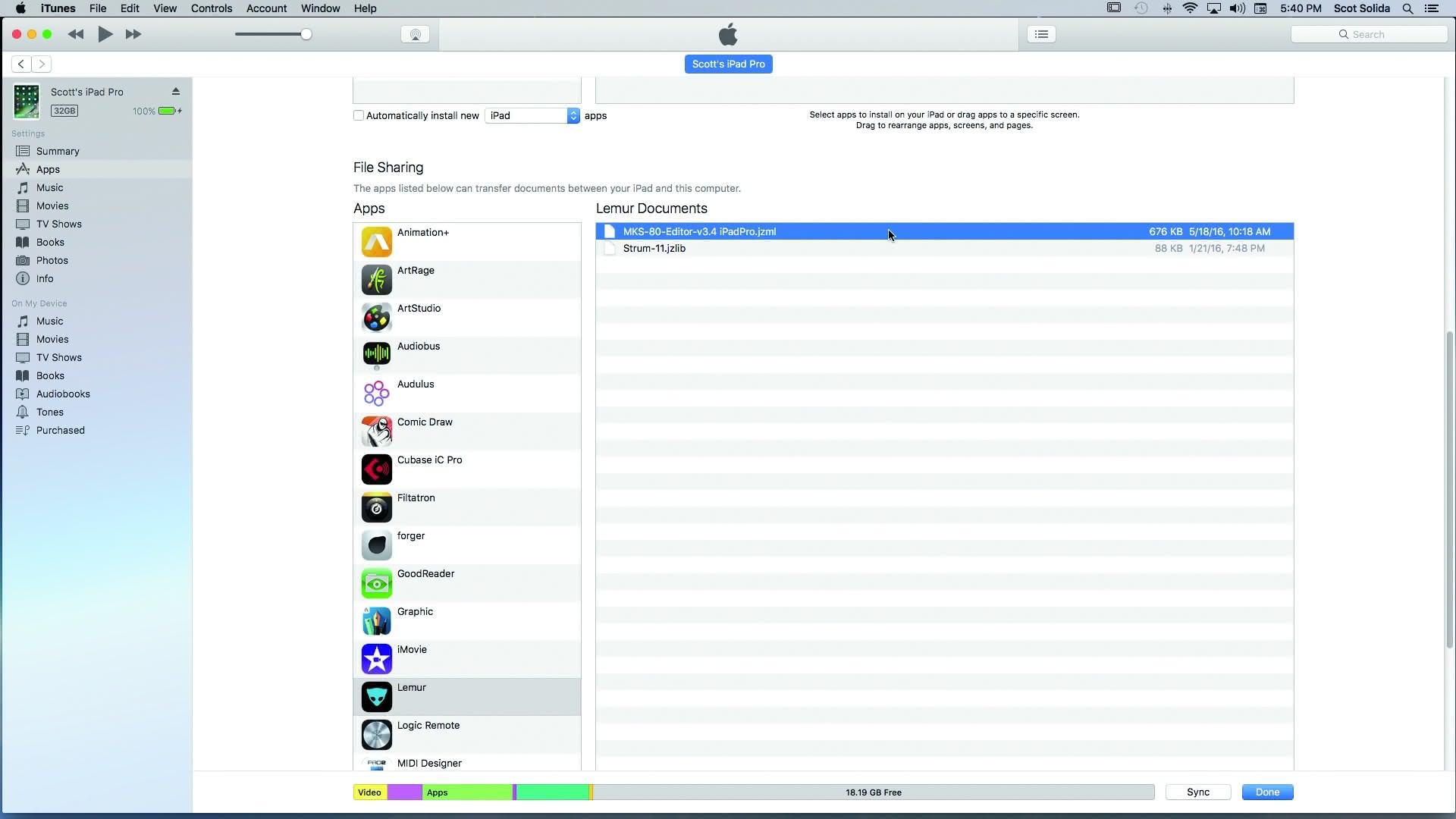
Task: Open Photos in Settings sidebar
Action: (x=96, y=260)
